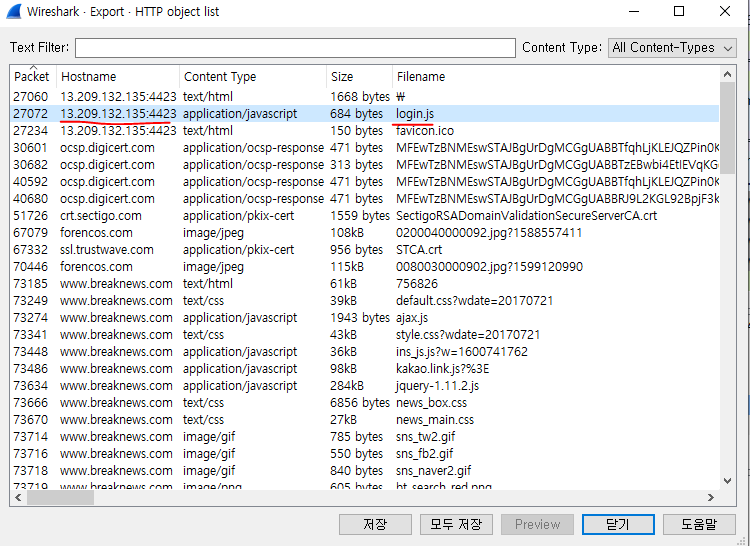This screenshot has width=750, height=546.
Task: Select kakao.link.js?%3E row
Action: click(x=364, y=369)
